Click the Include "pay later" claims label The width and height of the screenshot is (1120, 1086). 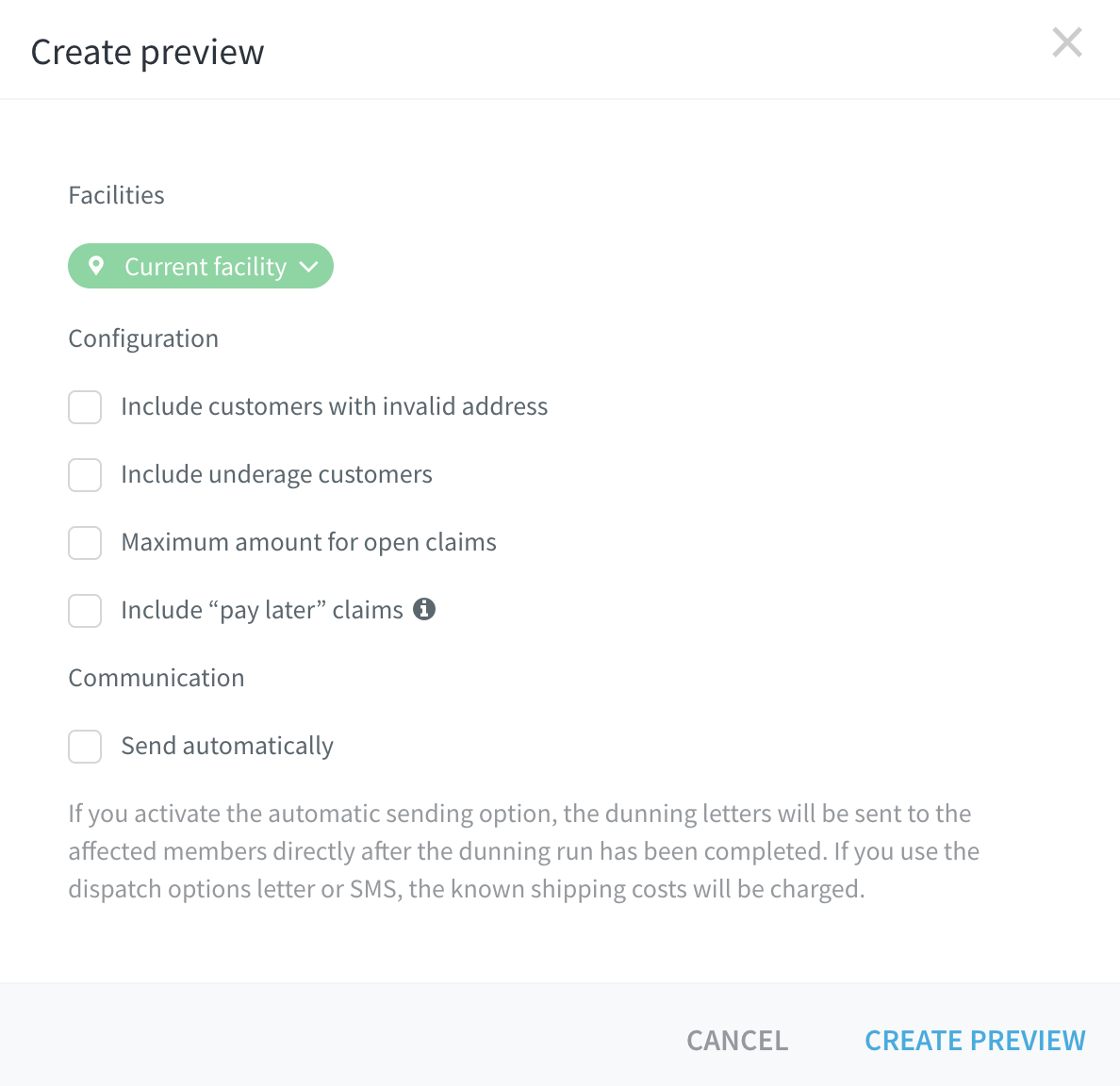[262, 610]
